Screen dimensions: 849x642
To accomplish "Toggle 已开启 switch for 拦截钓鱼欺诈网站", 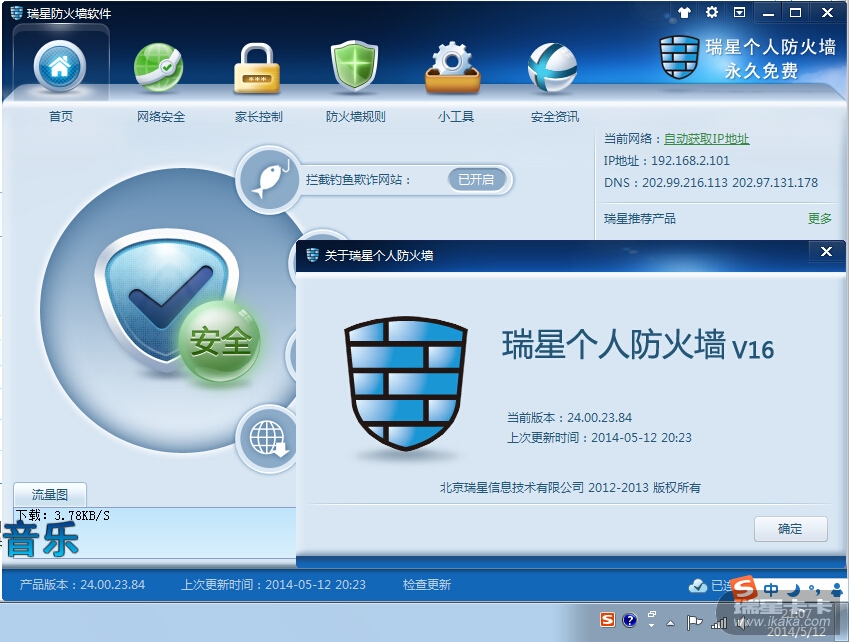I will (476, 179).
